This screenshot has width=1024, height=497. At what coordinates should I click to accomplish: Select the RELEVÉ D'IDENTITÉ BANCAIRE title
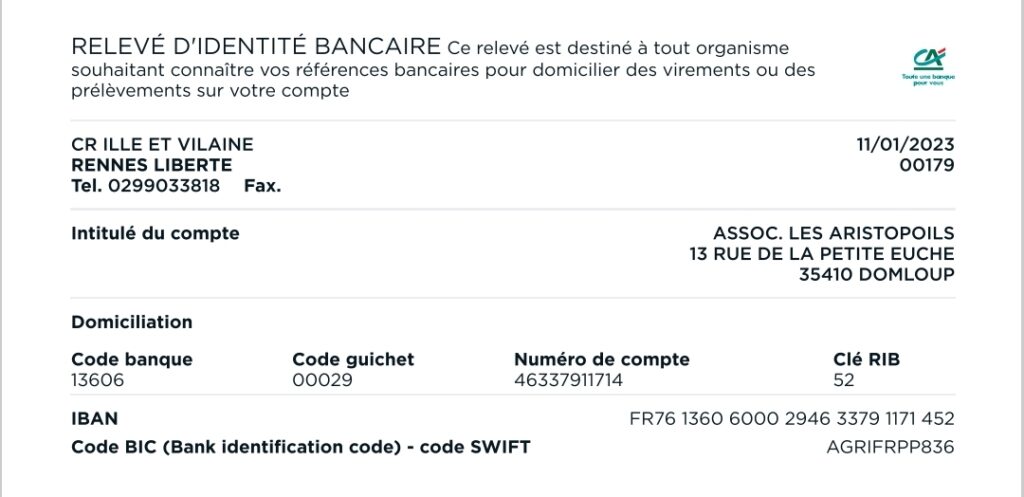[256, 47]
